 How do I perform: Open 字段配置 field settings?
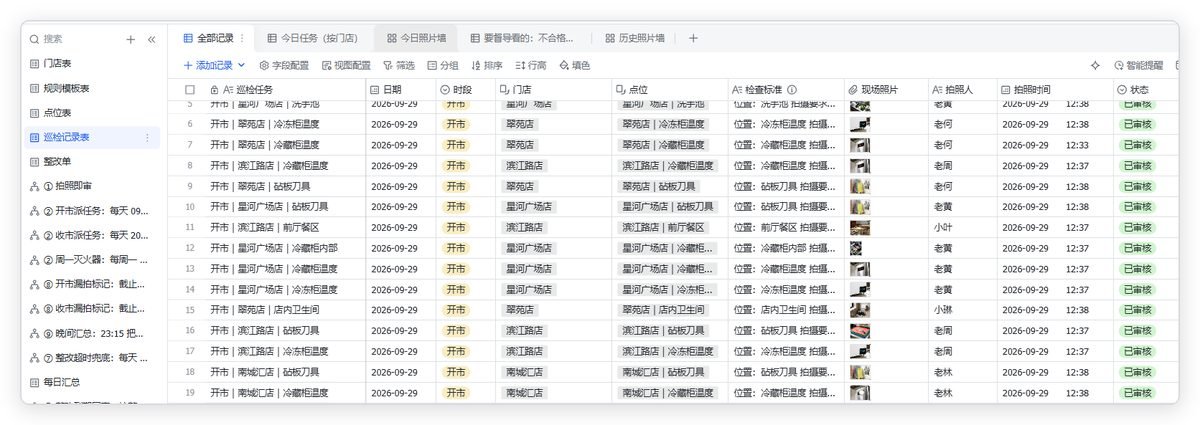[284, 65]
